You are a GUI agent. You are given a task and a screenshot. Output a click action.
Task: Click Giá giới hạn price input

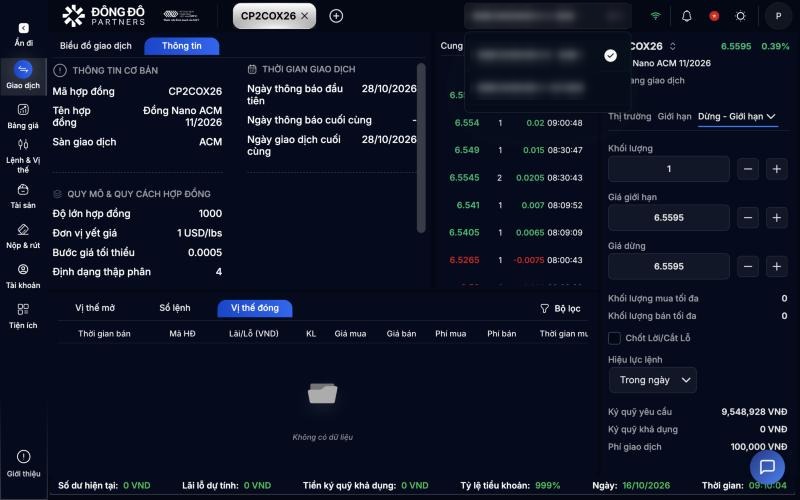[x=668, y=218]
